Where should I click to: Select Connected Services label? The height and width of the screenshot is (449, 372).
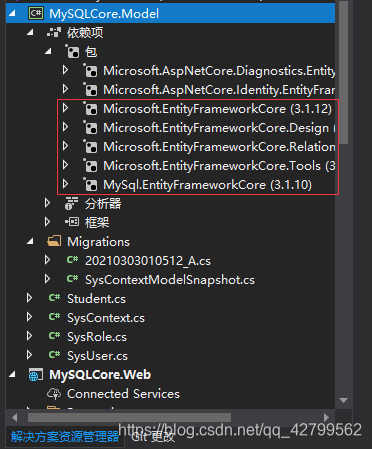pyautogui.click(x=123, y=394)
